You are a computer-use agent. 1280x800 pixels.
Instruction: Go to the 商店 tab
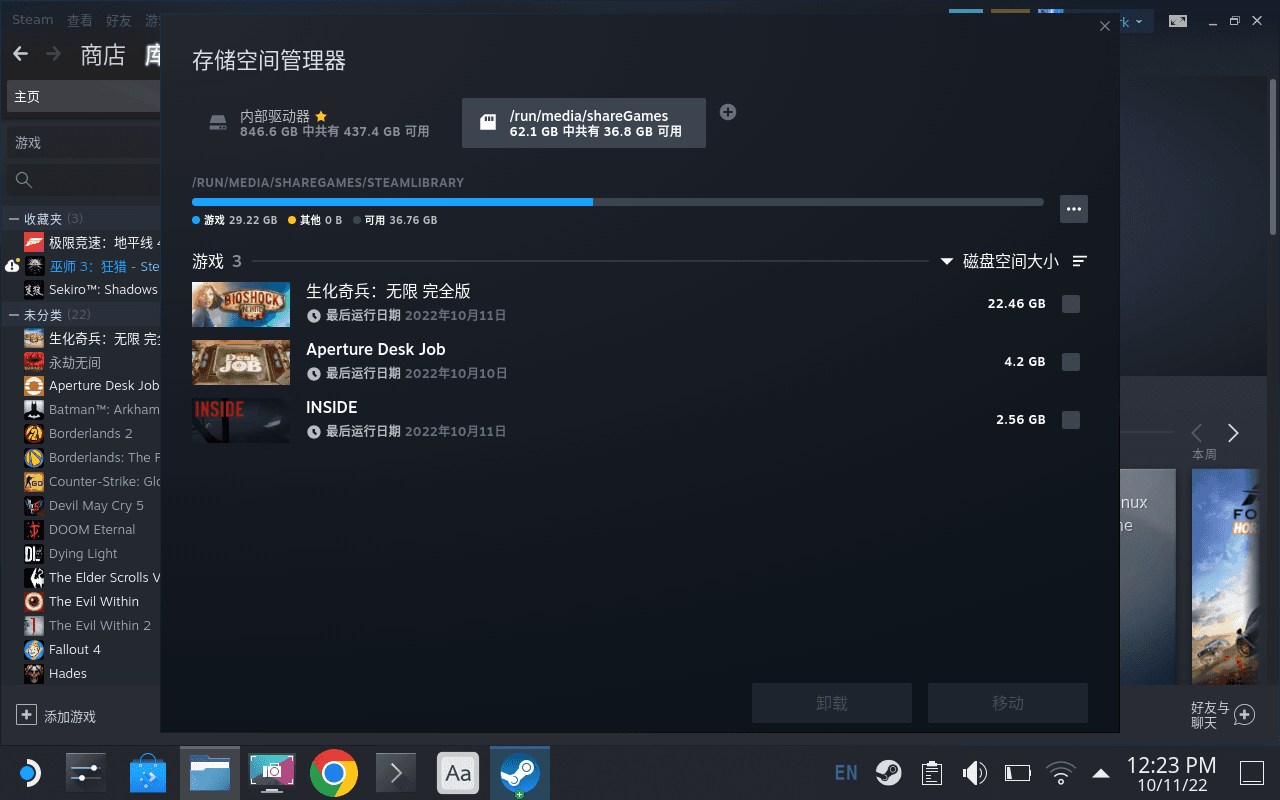click(103, 55)
